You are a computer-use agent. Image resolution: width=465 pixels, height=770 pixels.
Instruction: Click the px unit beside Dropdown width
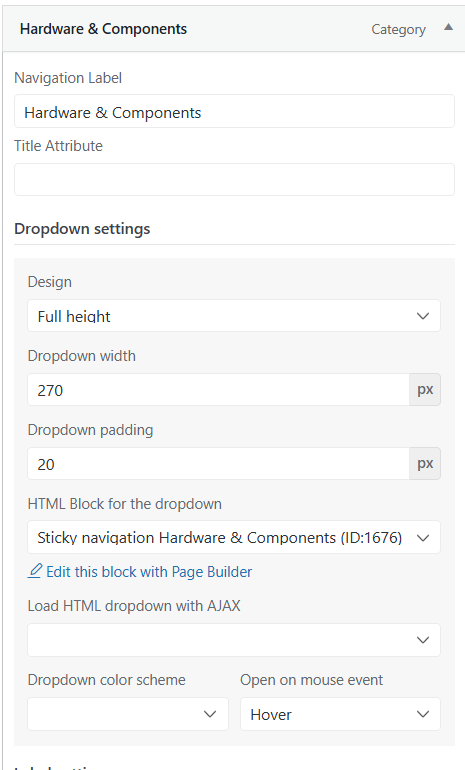pyautogui.click(x=425, y=390)
